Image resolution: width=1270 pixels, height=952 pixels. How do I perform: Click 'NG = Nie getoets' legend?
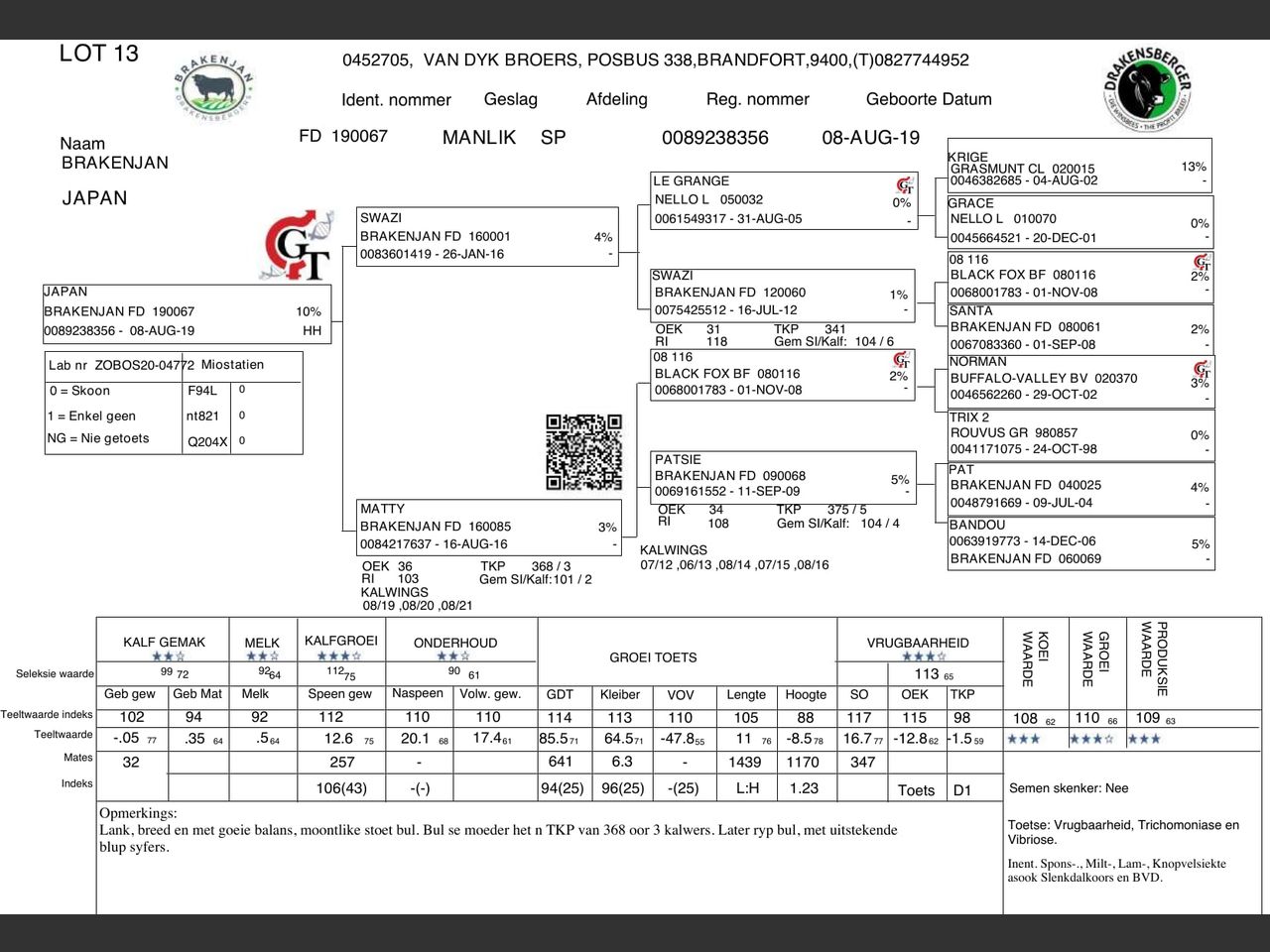pyautogui.click(x=98, y=438)
